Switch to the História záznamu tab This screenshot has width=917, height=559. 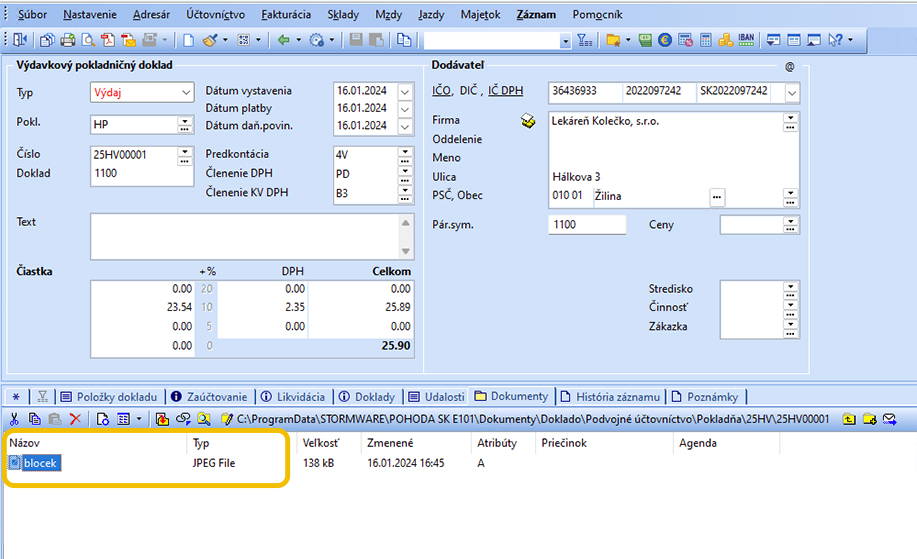610,396
